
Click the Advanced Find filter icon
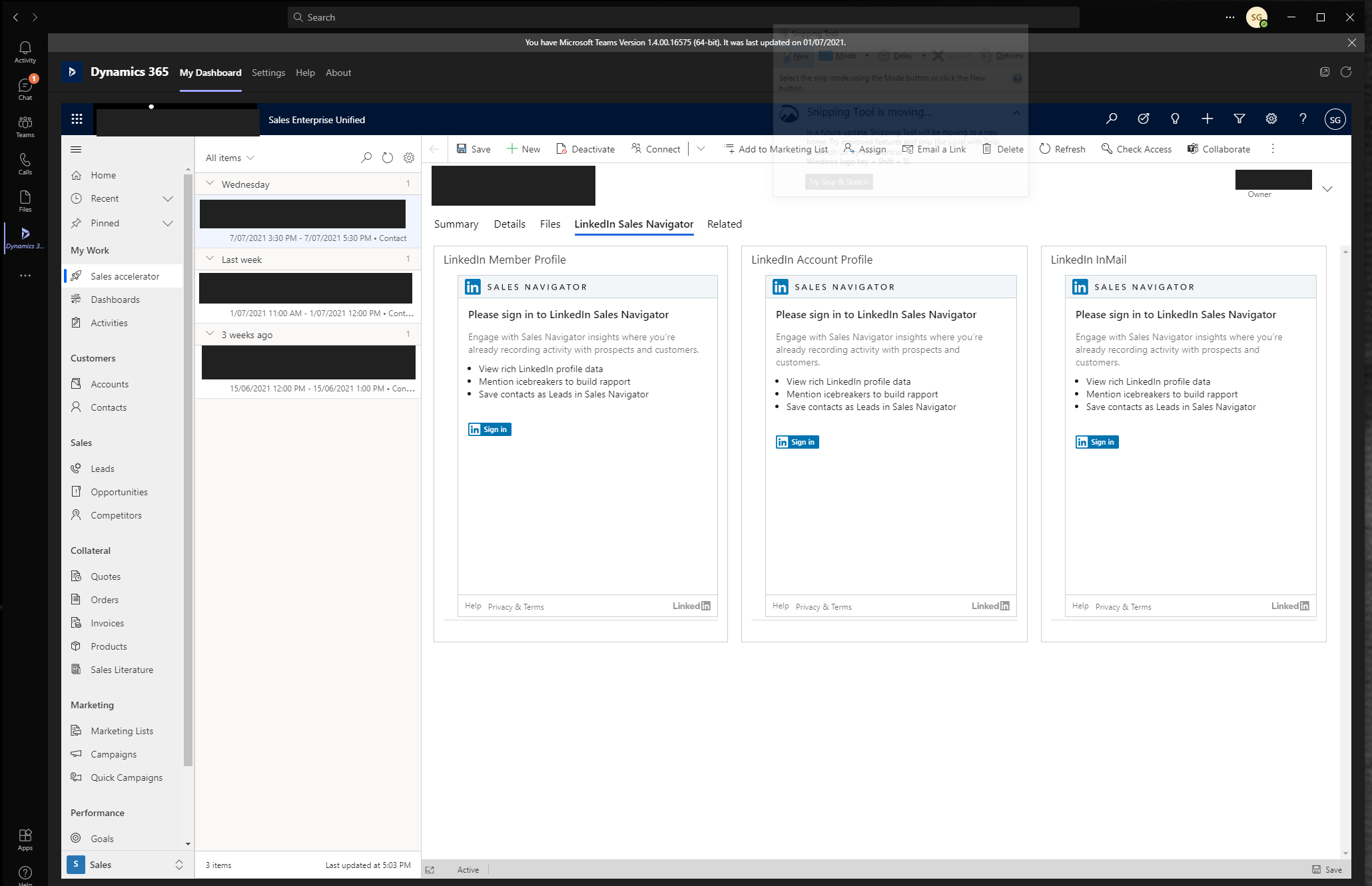pos(1239,119)
